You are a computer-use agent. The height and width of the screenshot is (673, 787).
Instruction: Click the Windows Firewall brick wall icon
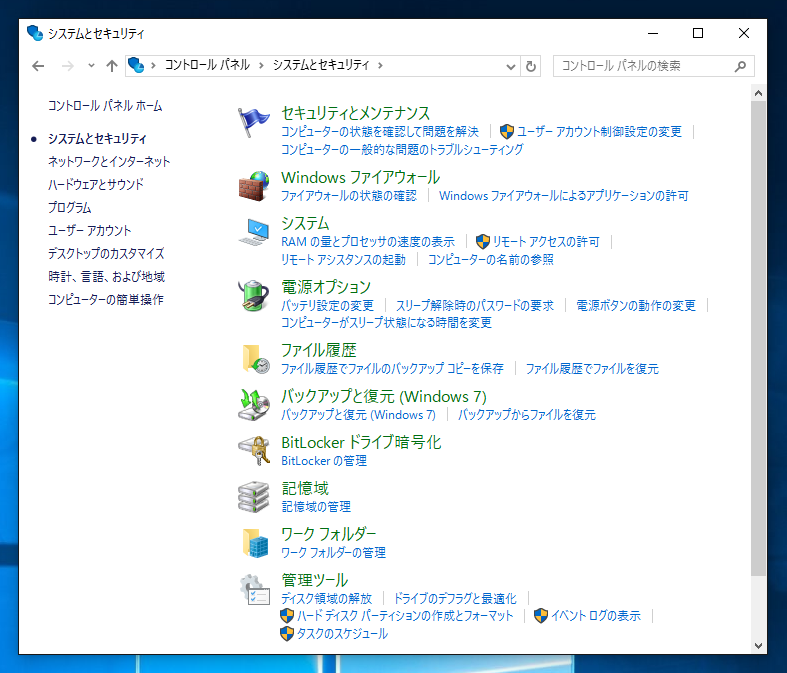pyautogui.click(x=254, y=186)
